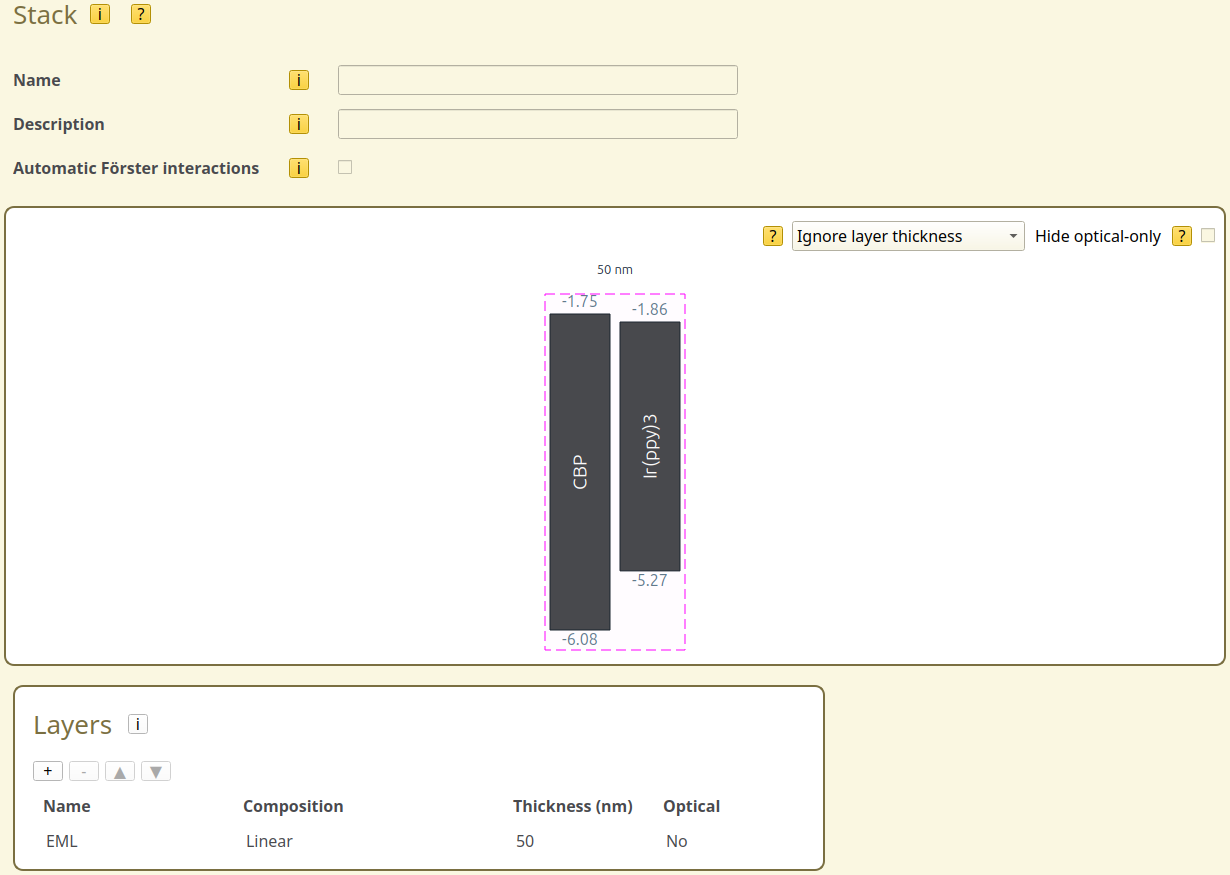Image resolution: width=1230 pixels, height=875 pixels.
Task: Move layer down with the down arrow
Action: tap(156, 771)
